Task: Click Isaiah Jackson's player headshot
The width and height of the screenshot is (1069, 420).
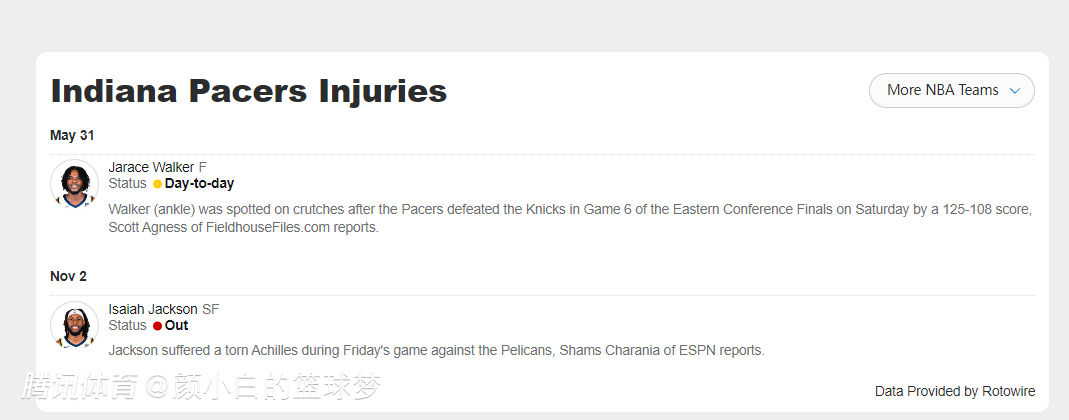Action: pos(74,326)
